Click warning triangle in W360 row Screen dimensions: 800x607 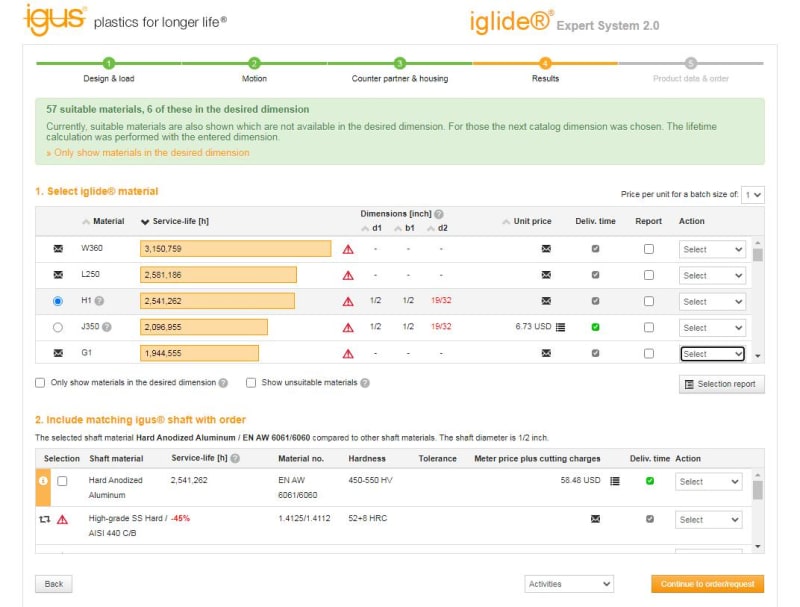[348, 249]
